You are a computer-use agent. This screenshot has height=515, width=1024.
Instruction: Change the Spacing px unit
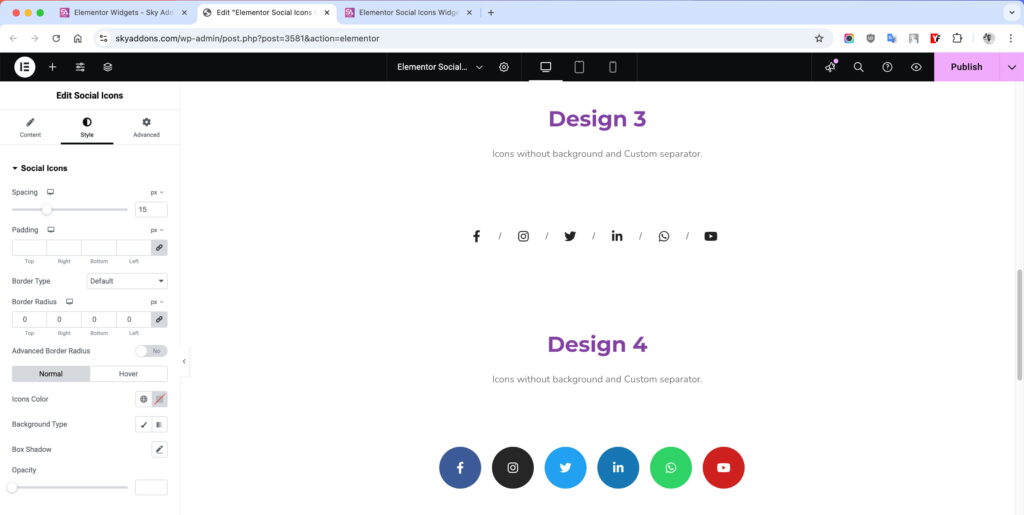point(157,193)
